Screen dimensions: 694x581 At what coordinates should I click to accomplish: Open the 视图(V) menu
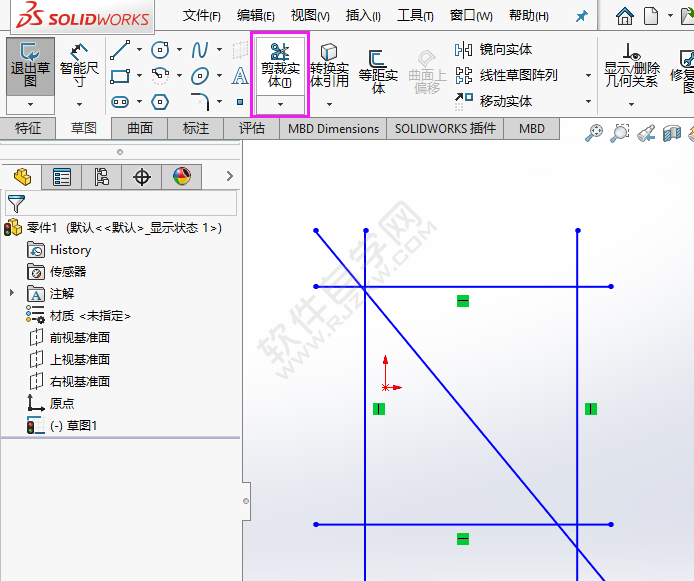[x=310, y=16]
